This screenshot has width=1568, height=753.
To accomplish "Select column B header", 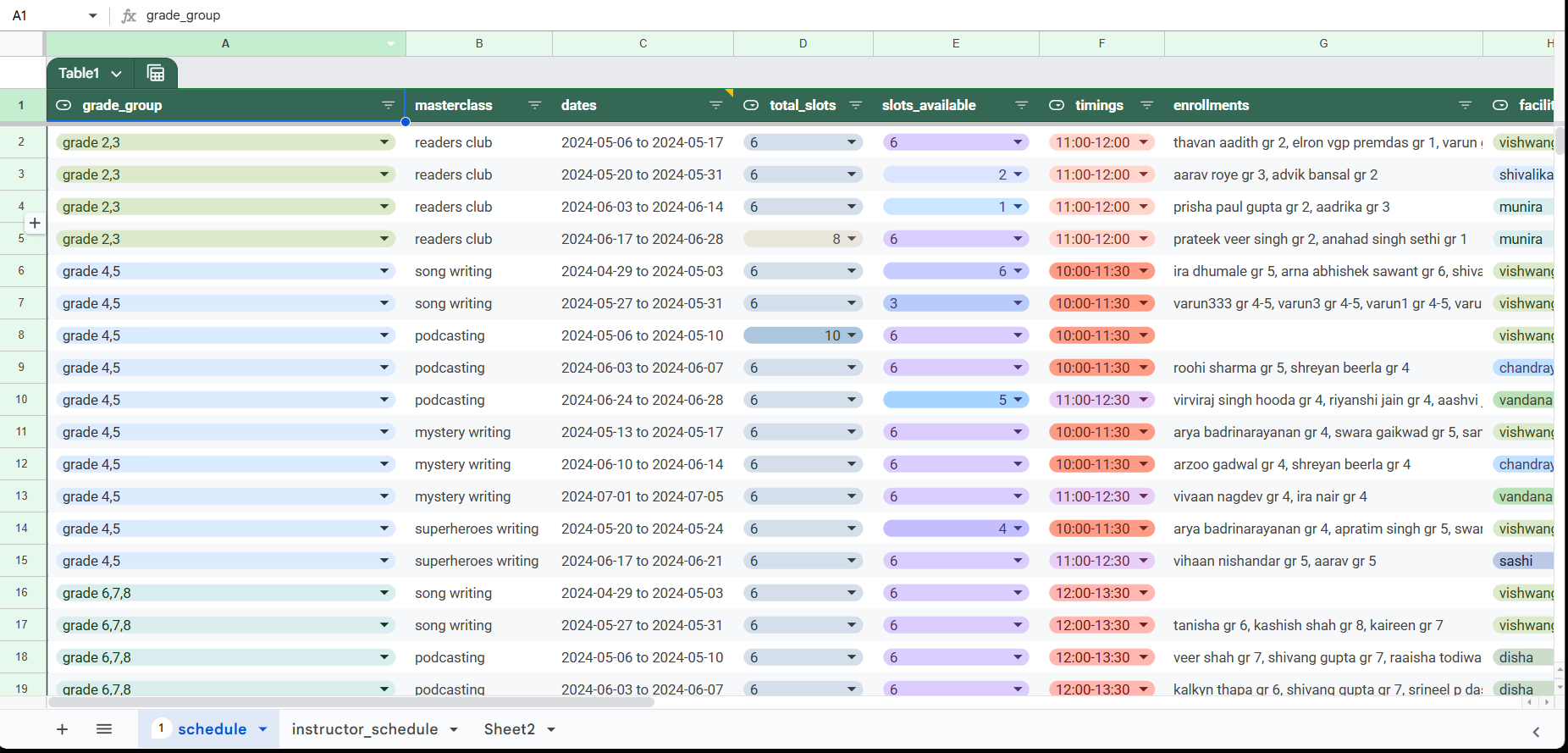I will point(479,43).
